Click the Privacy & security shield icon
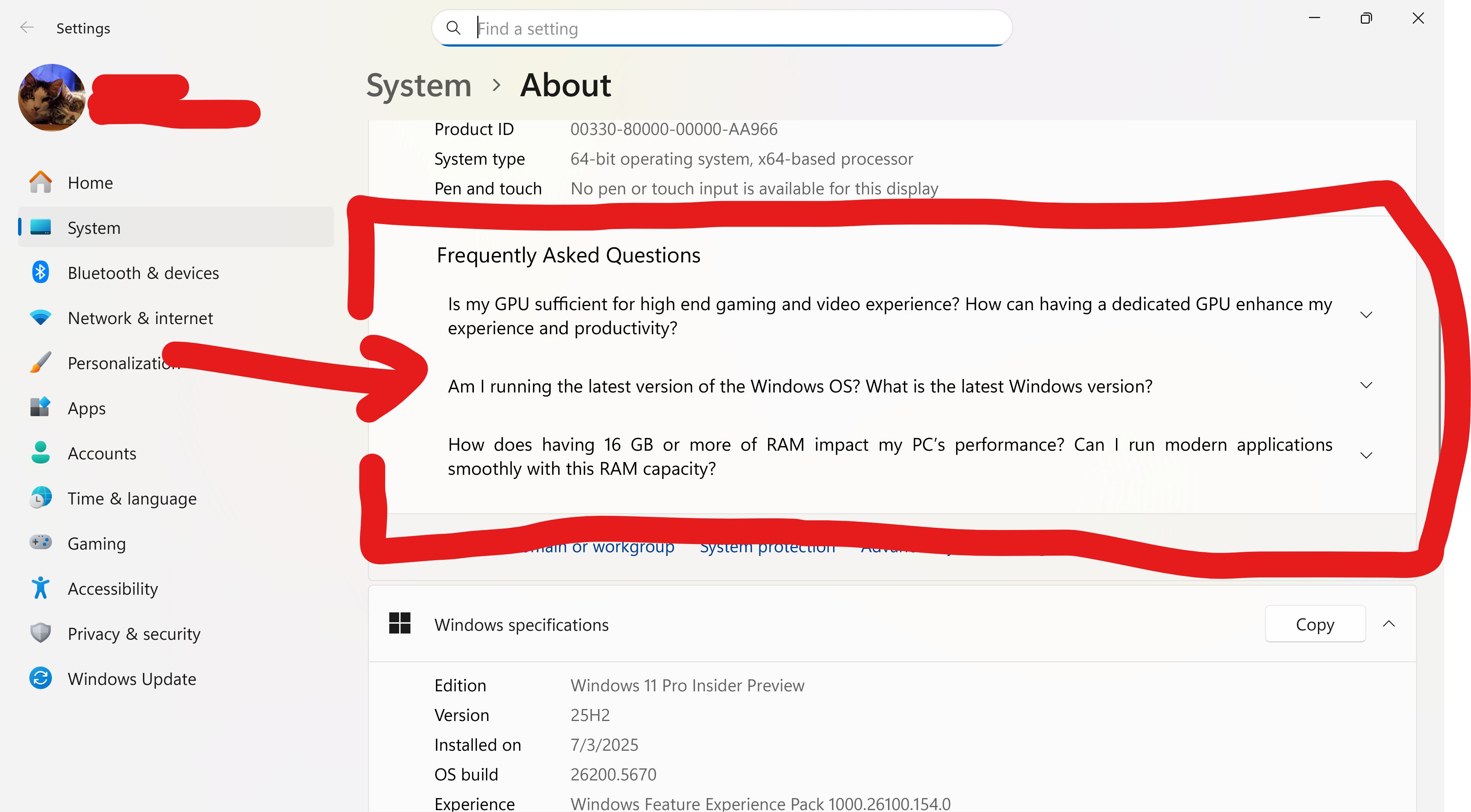 [41, 633]
